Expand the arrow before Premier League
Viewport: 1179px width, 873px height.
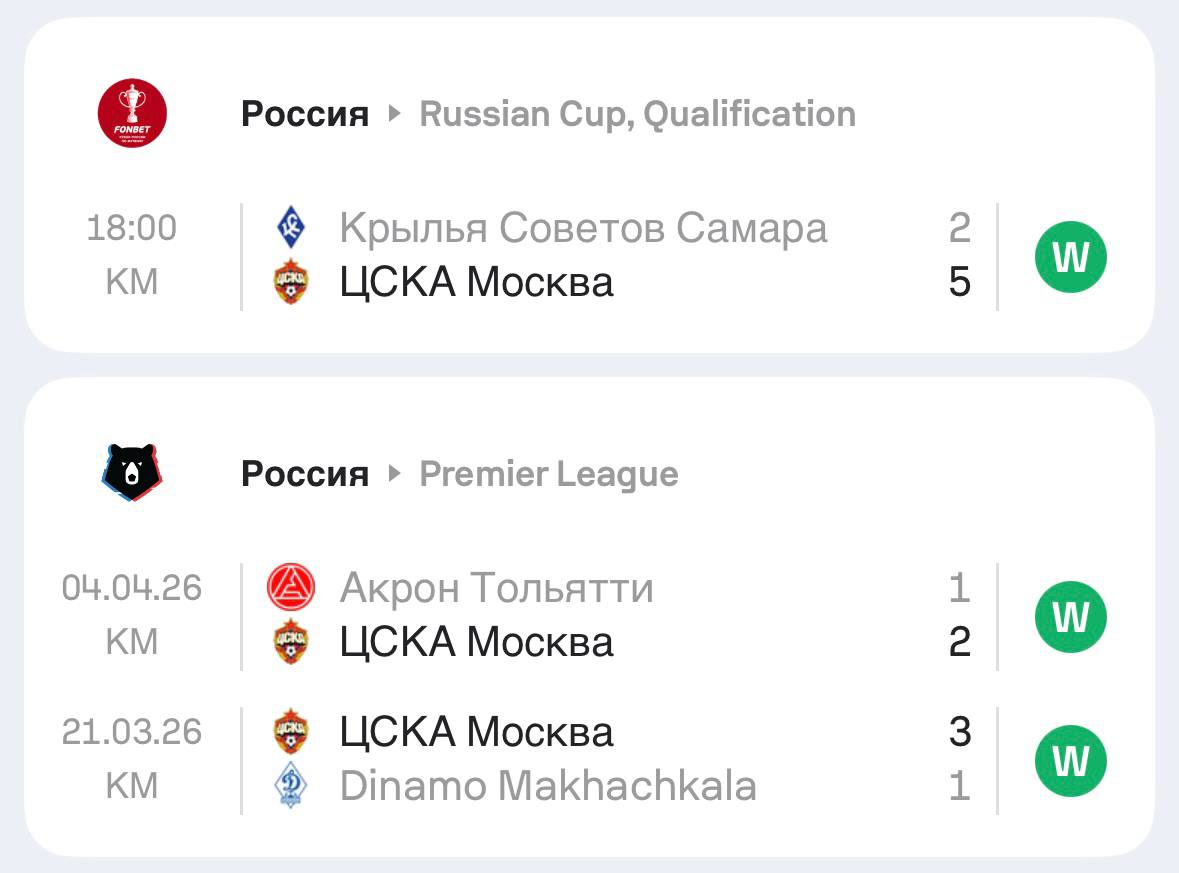coord(394,474)
